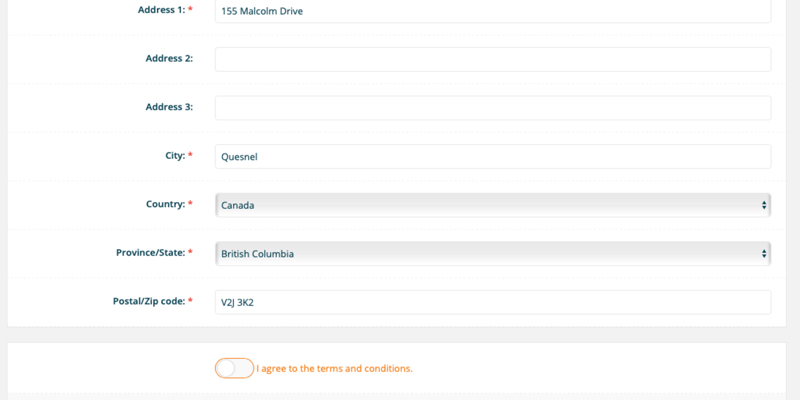
Task: Click the 'City:' field label
Action: [x=175, y=156]
